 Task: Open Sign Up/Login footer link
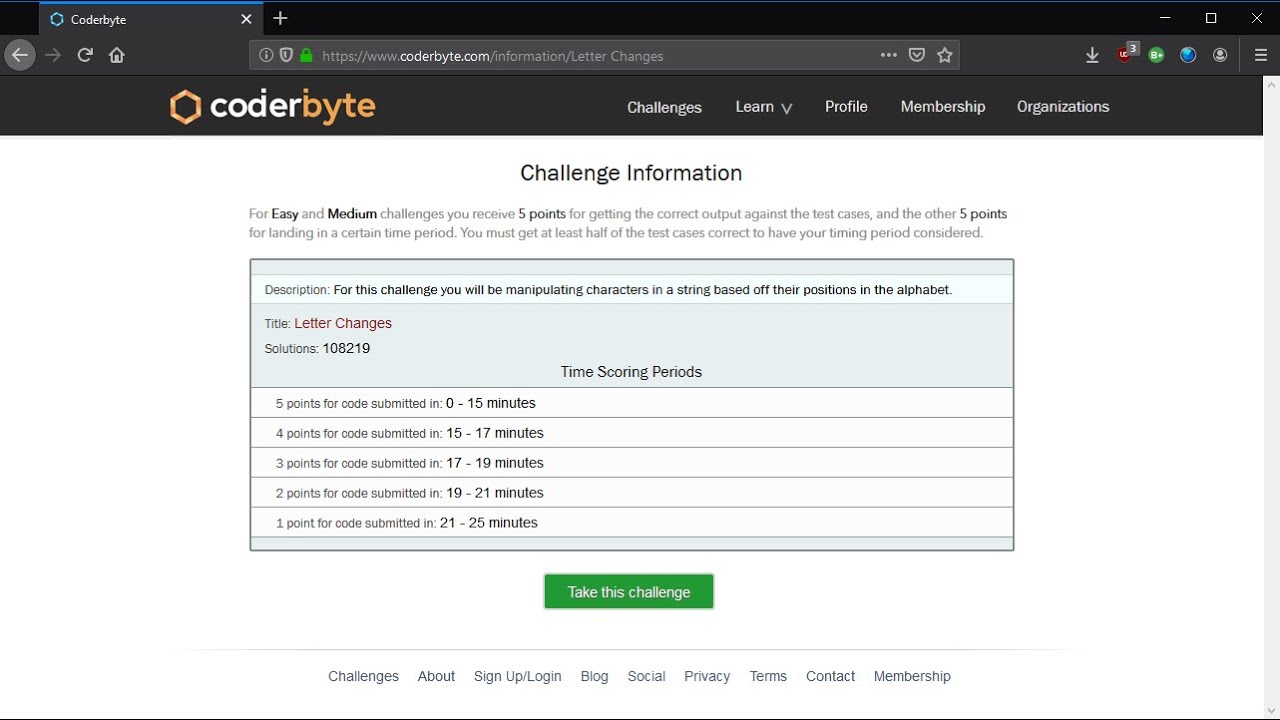coord(518,676)
